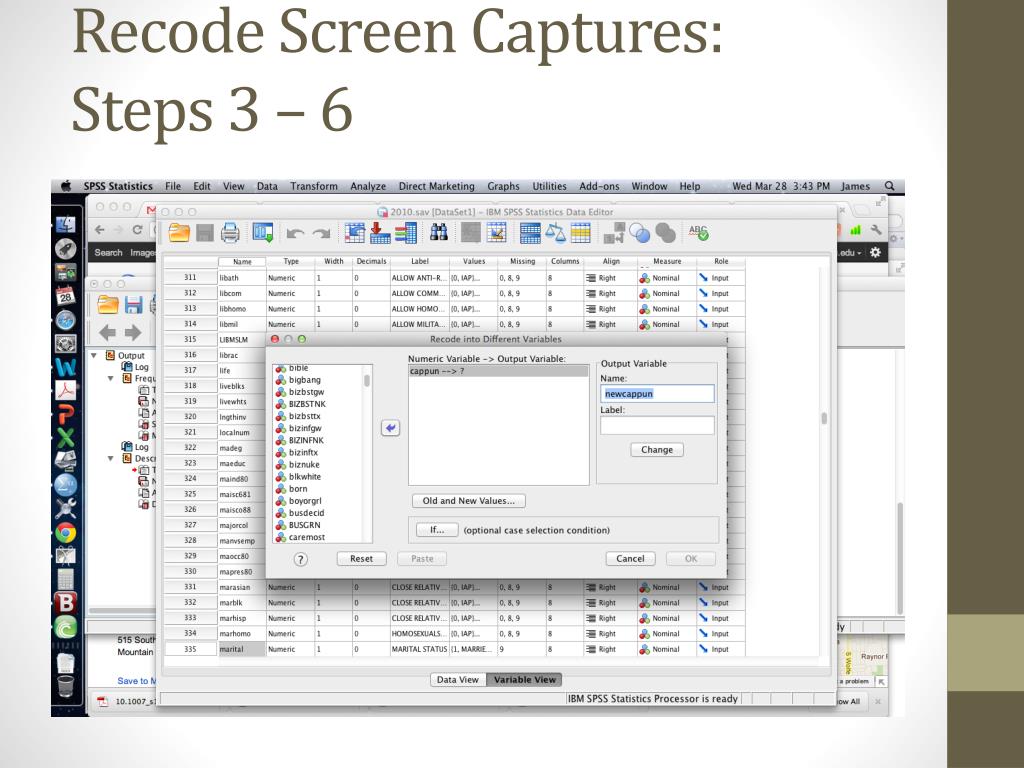
Task: Click the Variables info toolbar icon
Action: click(405, 232)
